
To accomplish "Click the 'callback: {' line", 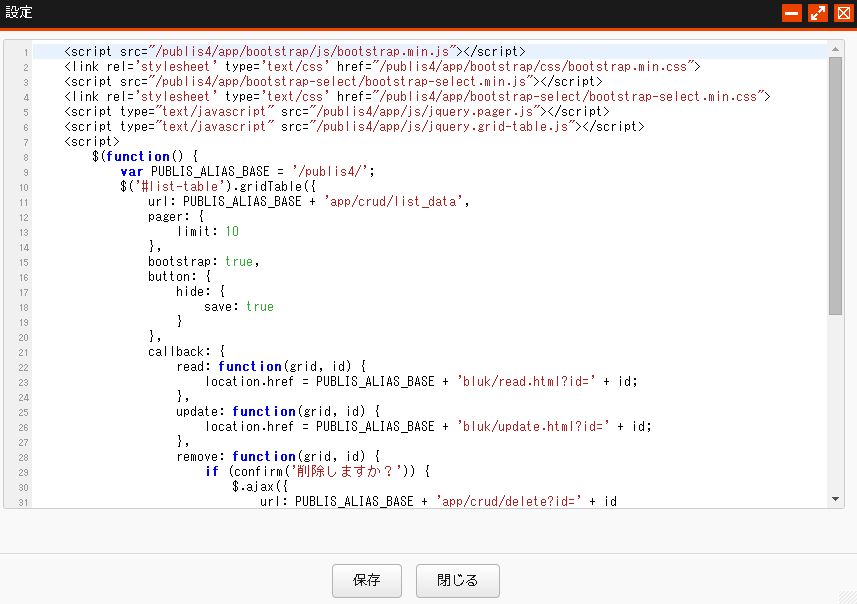I will tap(186, 352).
